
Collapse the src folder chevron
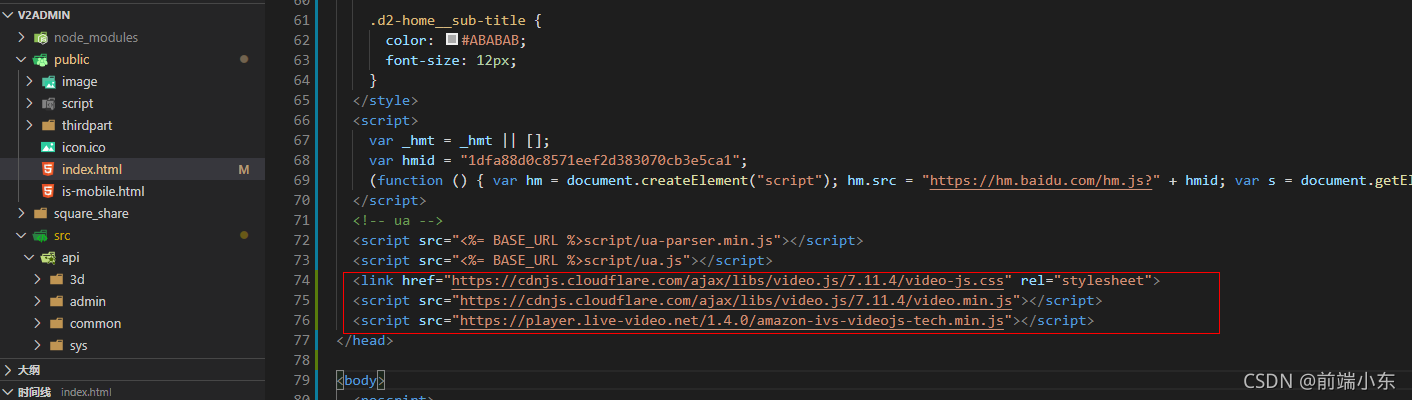tap(22, 235)
